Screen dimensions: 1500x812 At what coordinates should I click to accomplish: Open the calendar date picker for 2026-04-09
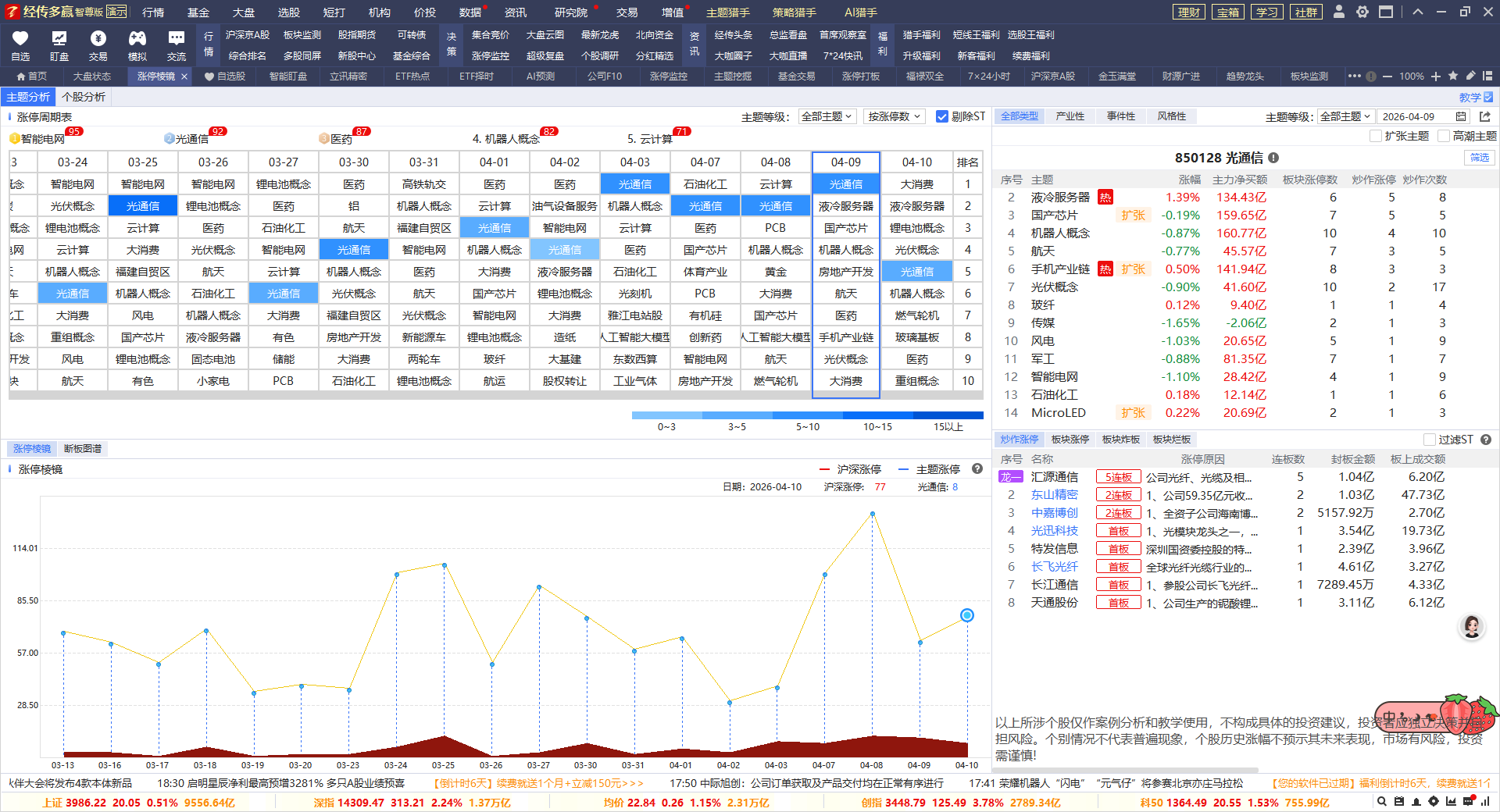point(1461,116)
